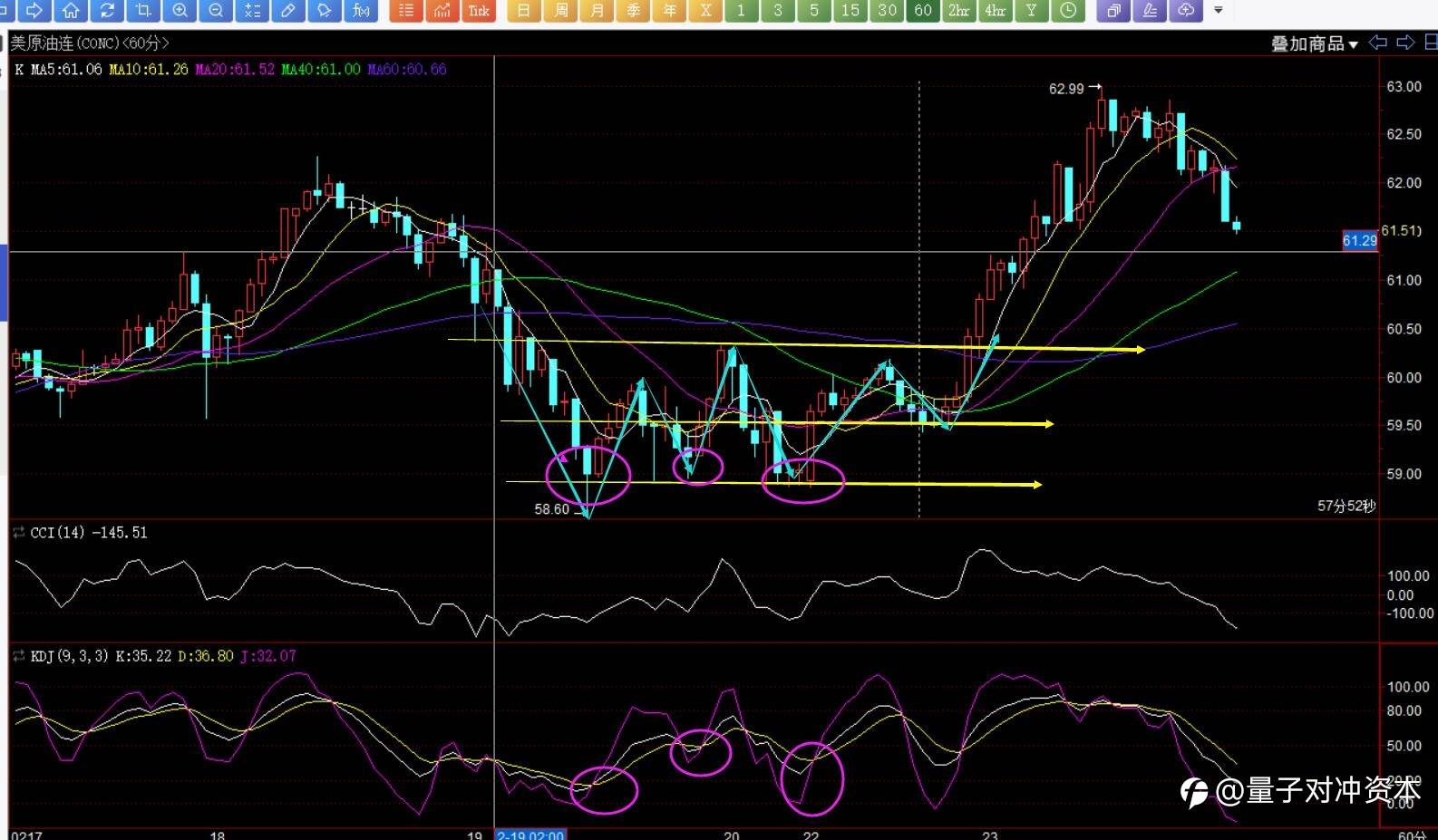This screenshot has height=840, width=1438.
Task: Zoom in on the chart
Action: point(180,10)
